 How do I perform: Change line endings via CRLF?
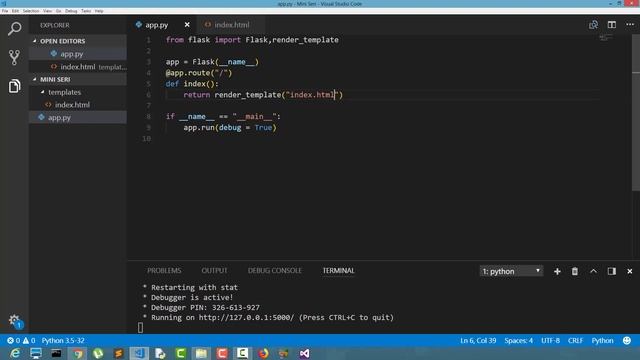click(x=575, y=340)
